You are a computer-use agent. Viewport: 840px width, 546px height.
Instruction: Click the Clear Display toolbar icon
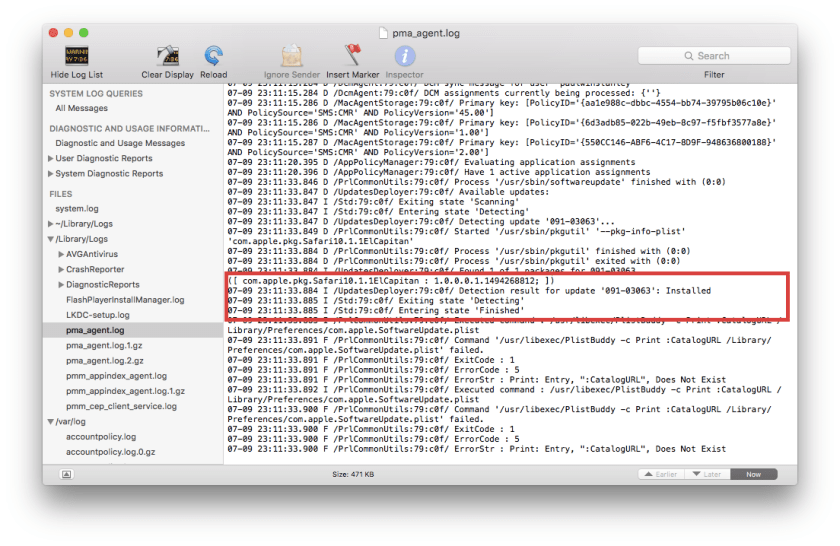[167, 56]
